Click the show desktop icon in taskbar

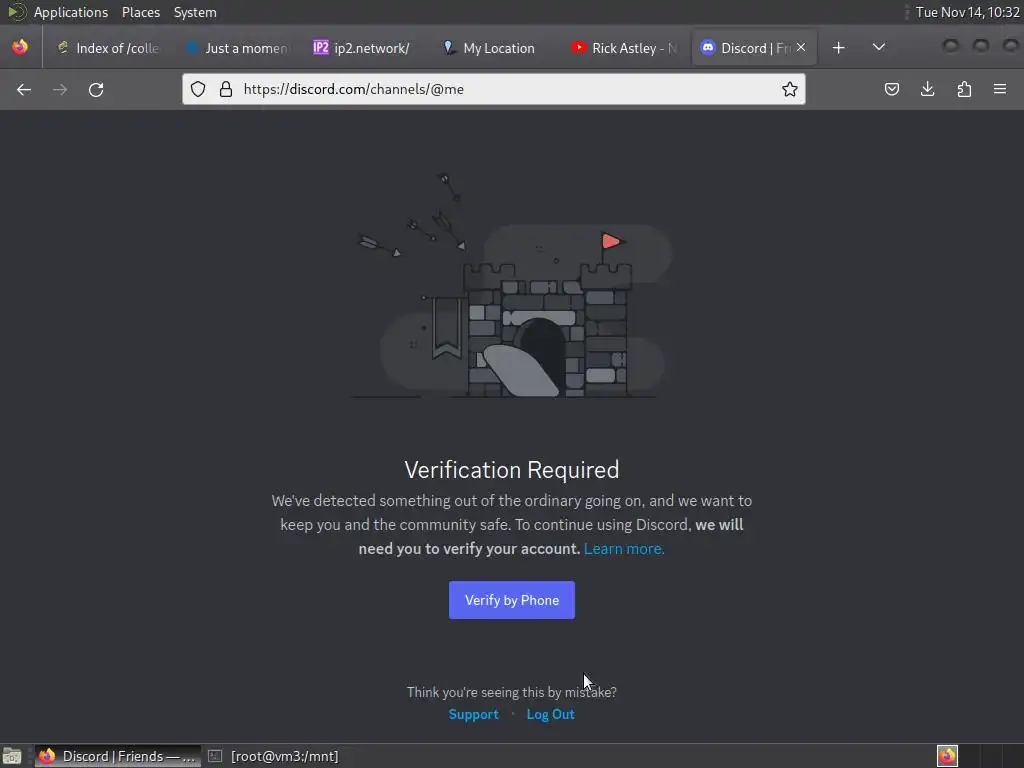[12, 756]
